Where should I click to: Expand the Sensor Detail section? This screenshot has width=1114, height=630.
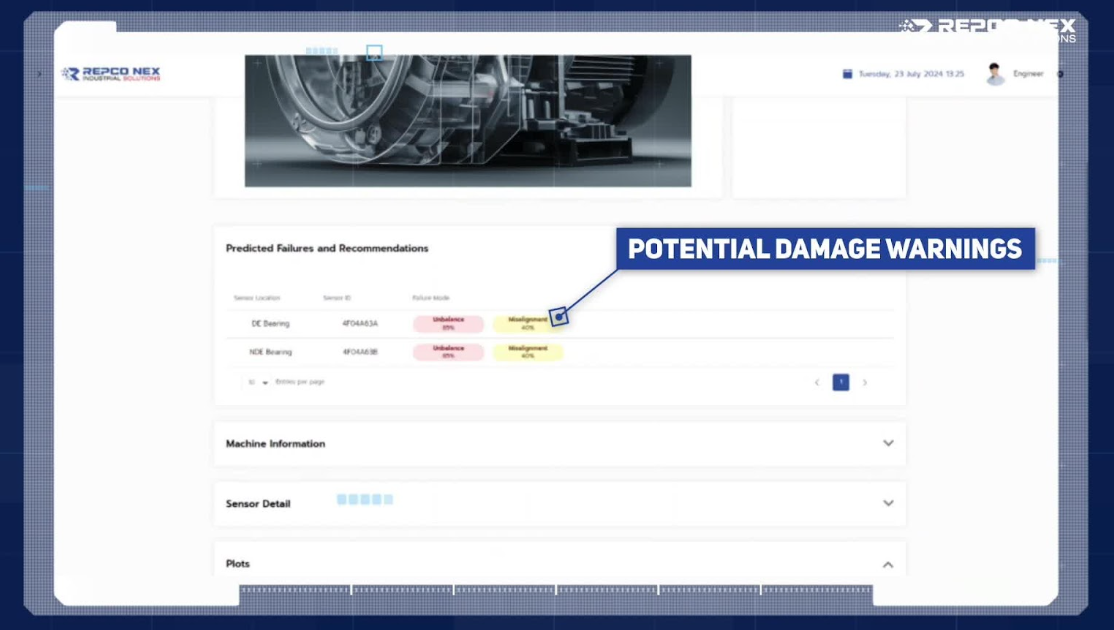pyautogui.click(x=887, y=503)
